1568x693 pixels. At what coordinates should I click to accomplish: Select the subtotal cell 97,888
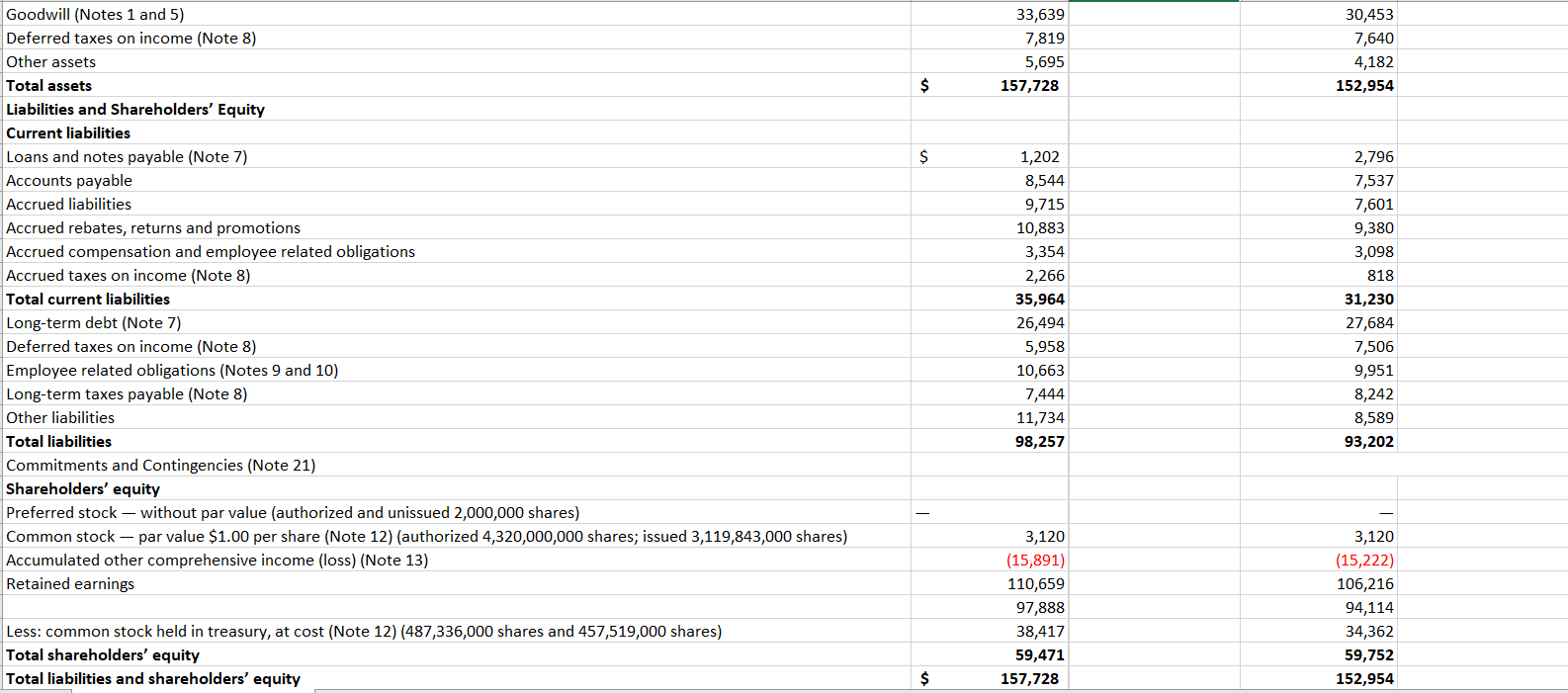tap(990, 607)
